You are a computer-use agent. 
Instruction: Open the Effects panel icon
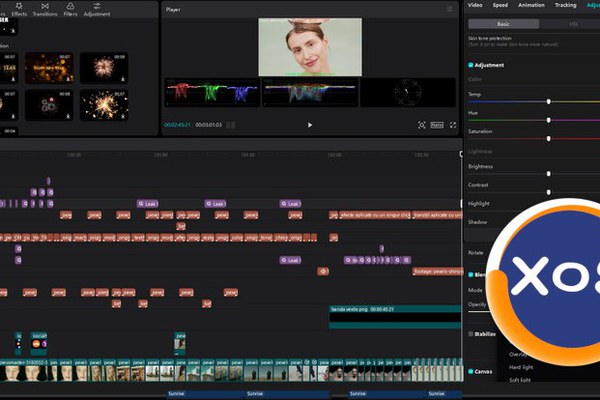pyautogui.click(x=19, y=9)
